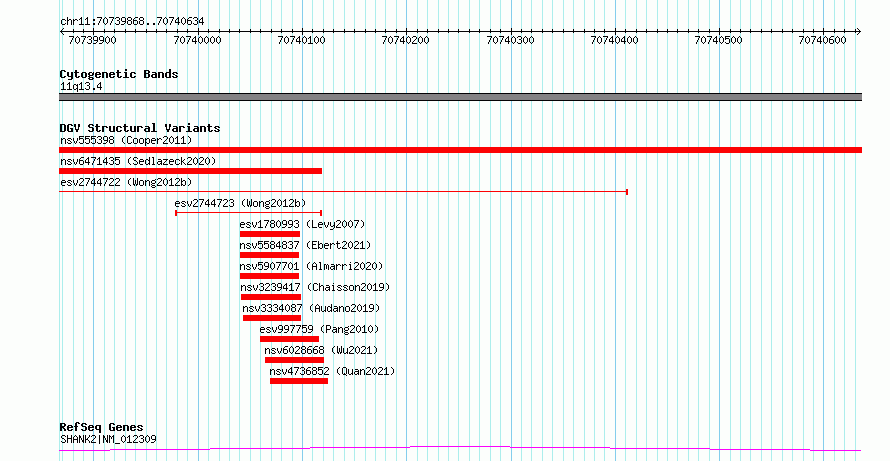Click the Cytogenetic Bands track title
Image resolution: width=890 pixels, height=461 pixels.
point(119,74)
